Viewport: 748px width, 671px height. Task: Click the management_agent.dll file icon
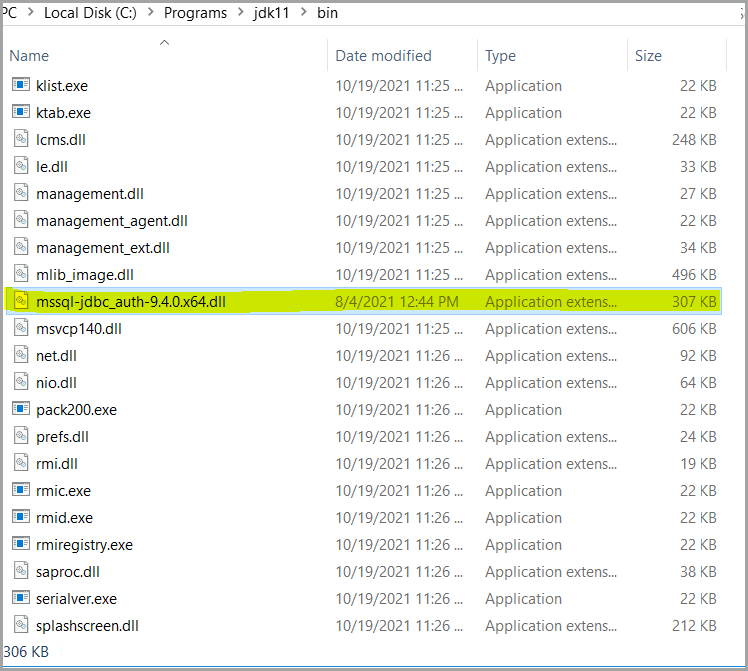tap(21, 220)
